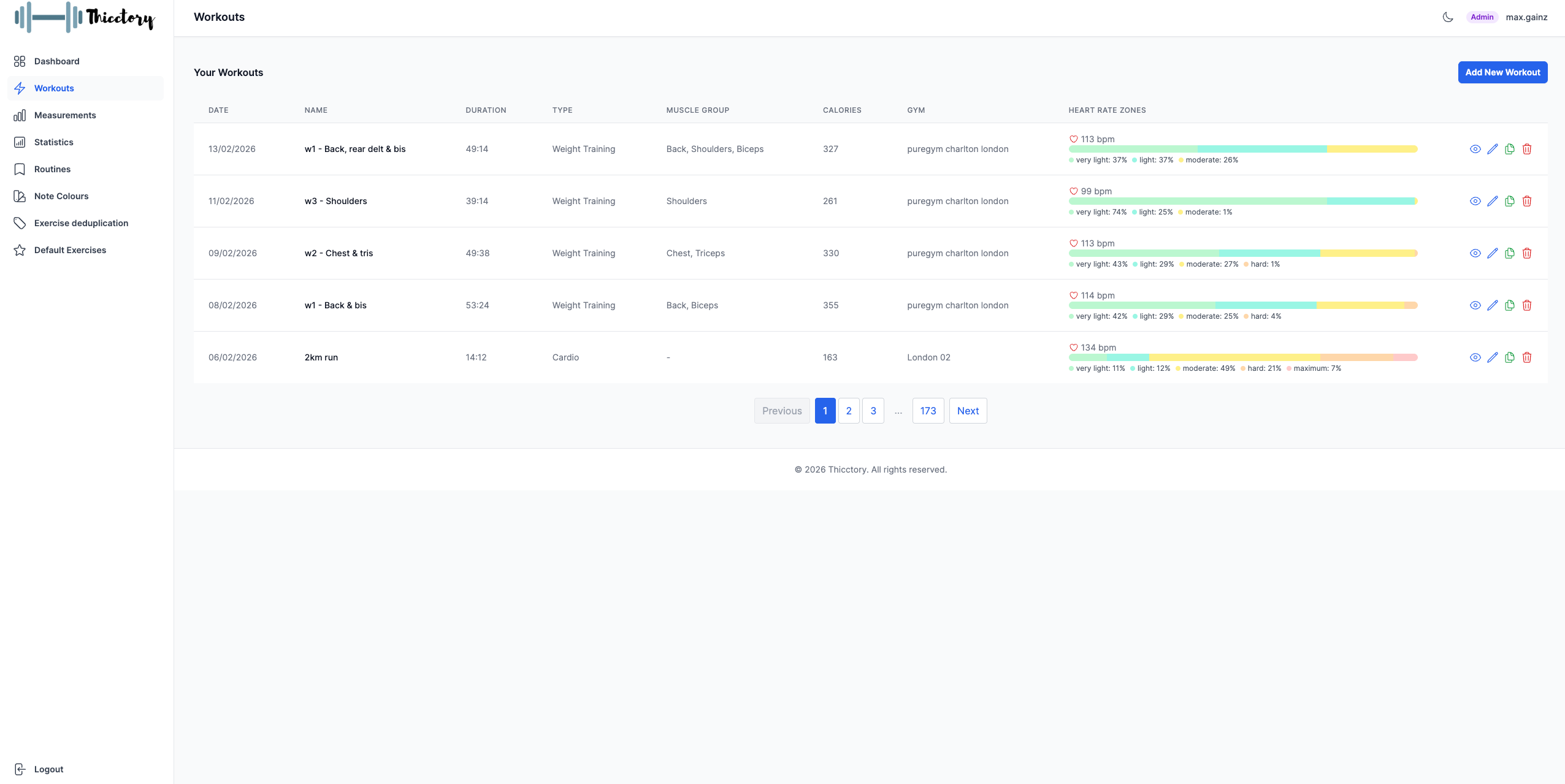1565x784 pixels.
Task: Click the Logout icon
Action: (x=20, y=769)
